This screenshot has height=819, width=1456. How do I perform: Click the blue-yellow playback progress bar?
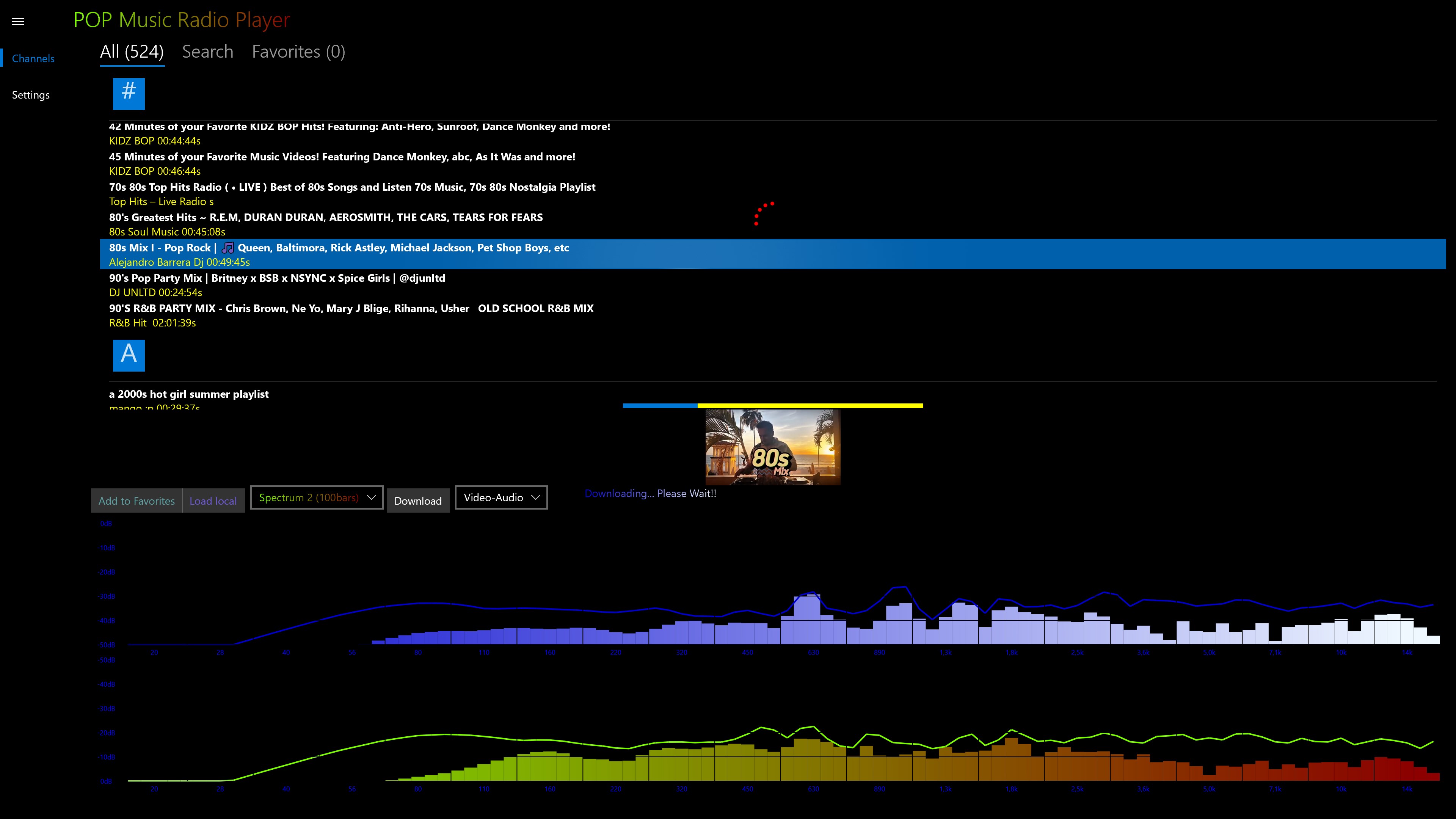pyautogui.click(x=772, y=405)
